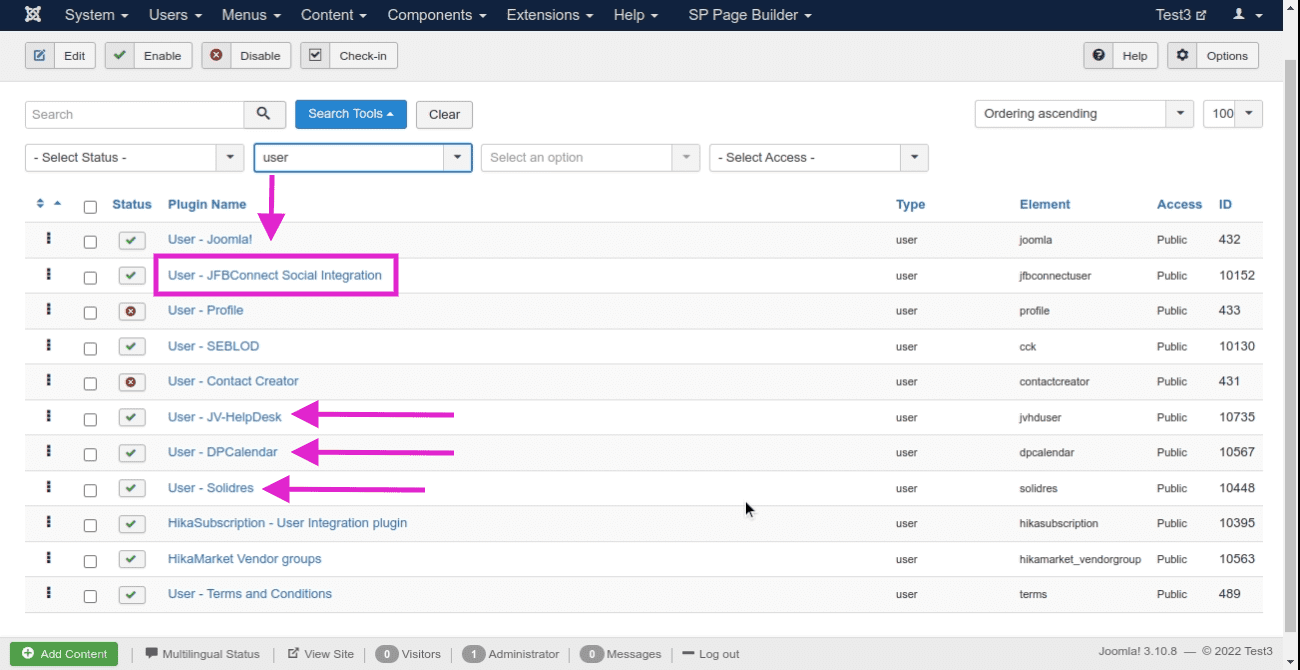Open the list limit 100 dropdown
The image size is (1300, 670).
tap(1233, 114)
